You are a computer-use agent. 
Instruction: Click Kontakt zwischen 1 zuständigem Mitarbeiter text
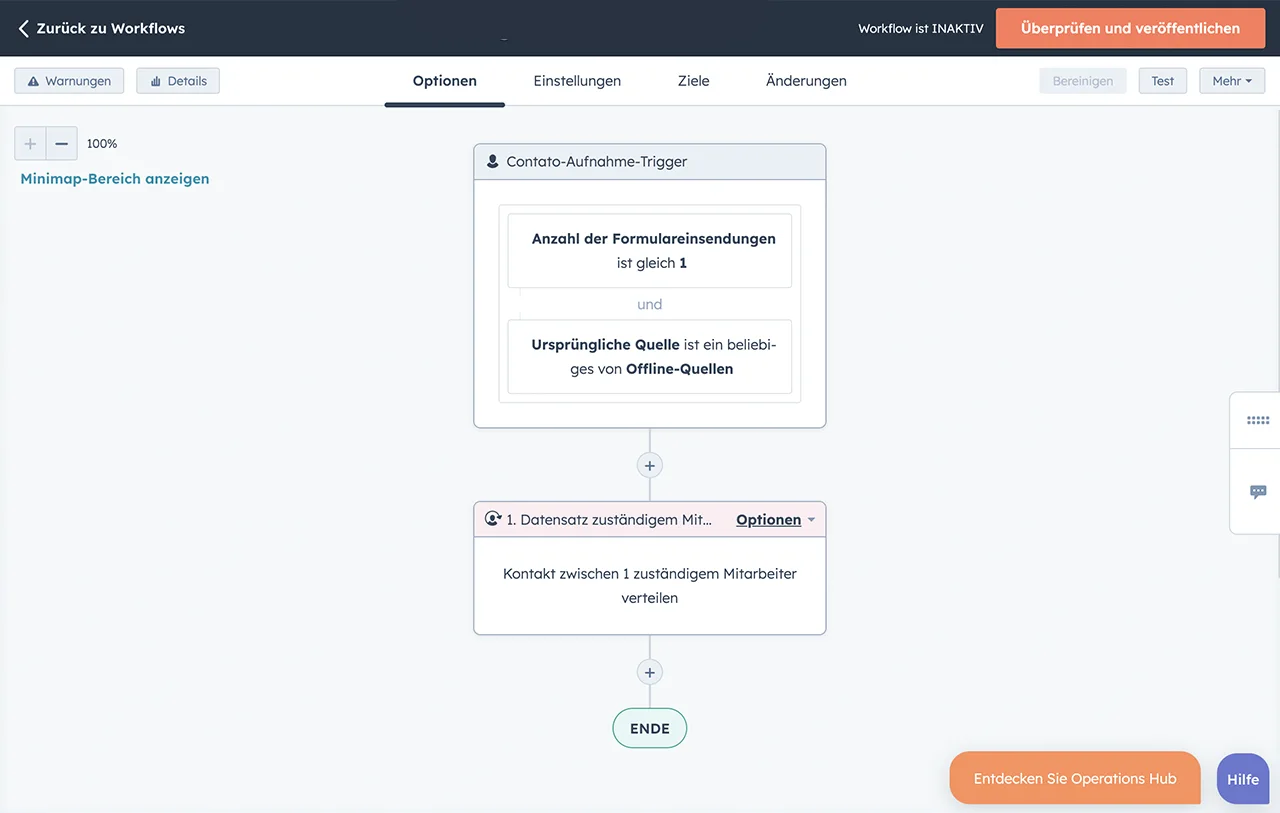pyautogui.click(x=650, y=586)
